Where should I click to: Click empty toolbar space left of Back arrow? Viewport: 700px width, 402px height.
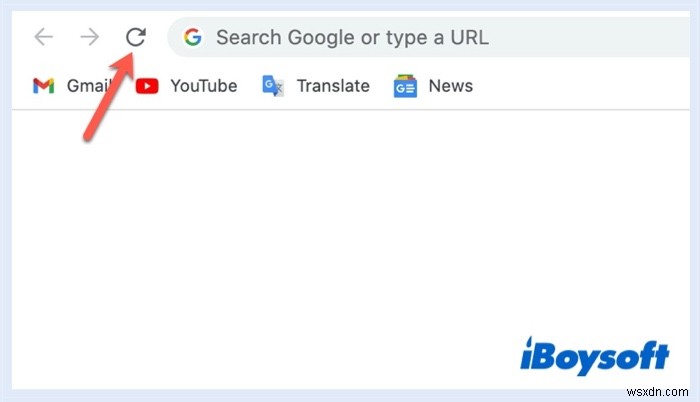[x=20, y=38]
